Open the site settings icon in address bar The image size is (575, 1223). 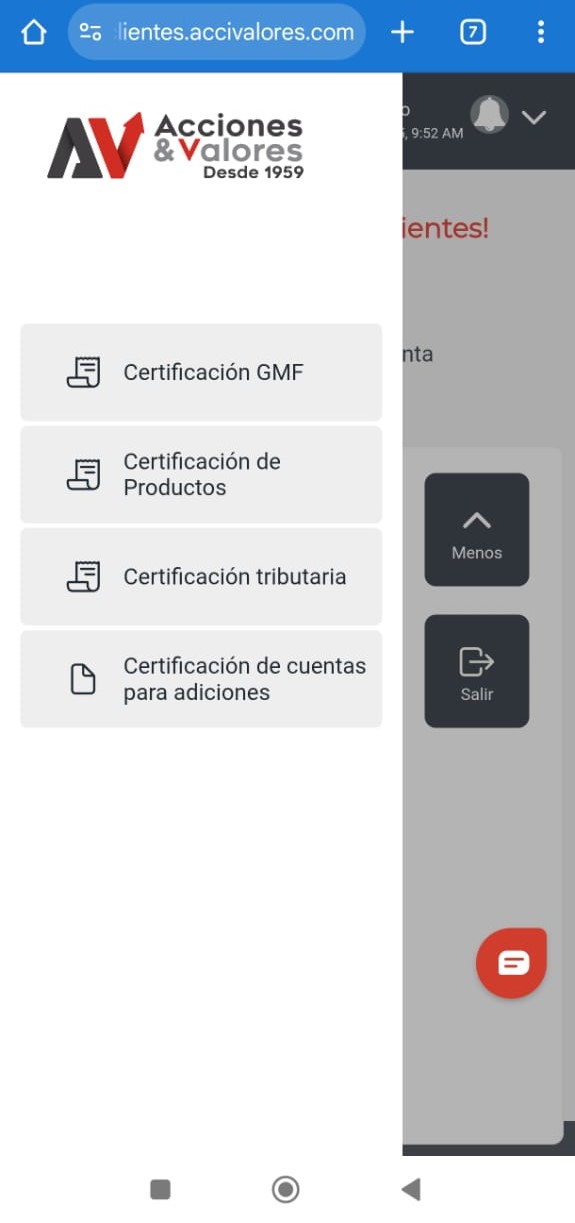[x=91, y=32]
